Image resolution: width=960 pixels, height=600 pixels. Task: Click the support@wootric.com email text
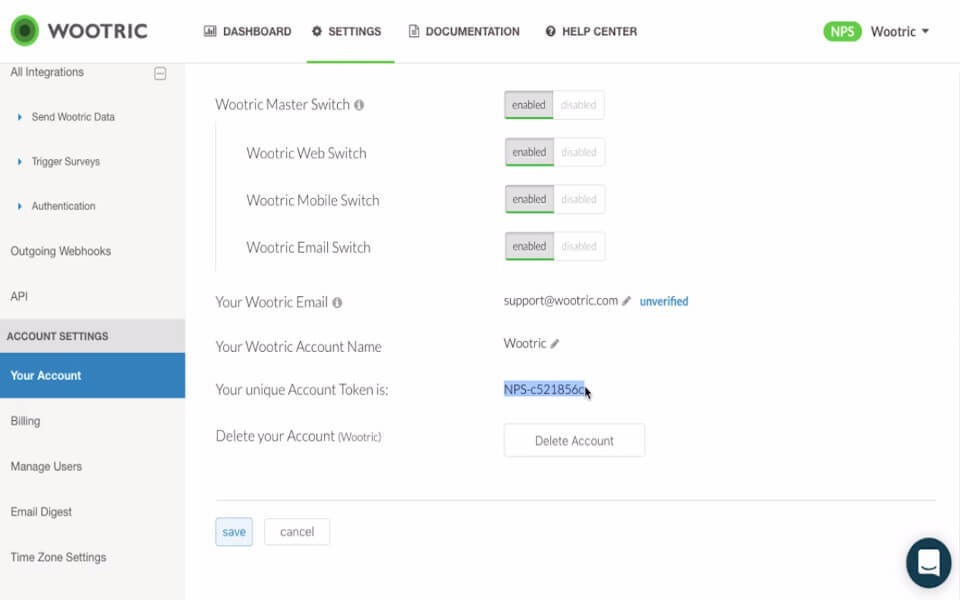coord(561,301)
